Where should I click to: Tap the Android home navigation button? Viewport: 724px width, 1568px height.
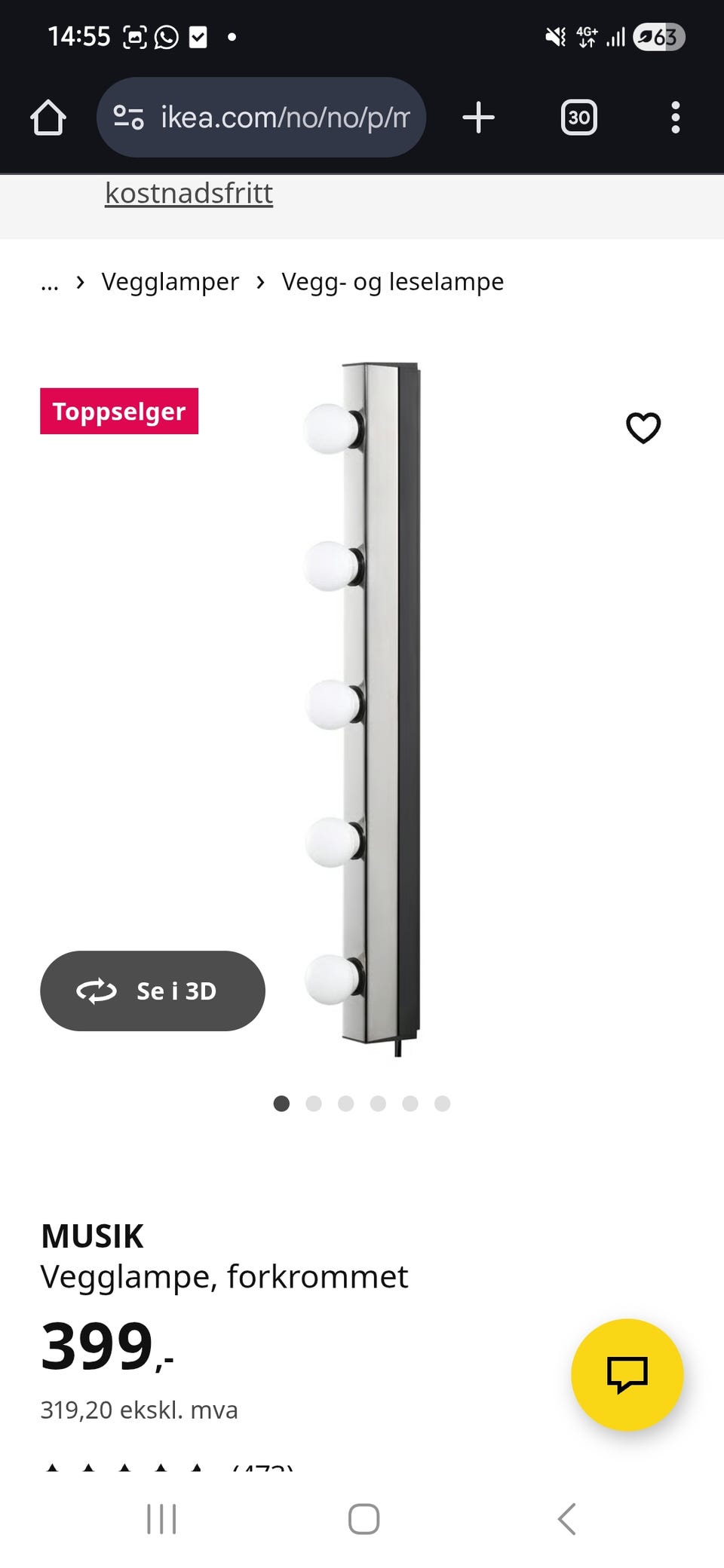pos(364,1518)
